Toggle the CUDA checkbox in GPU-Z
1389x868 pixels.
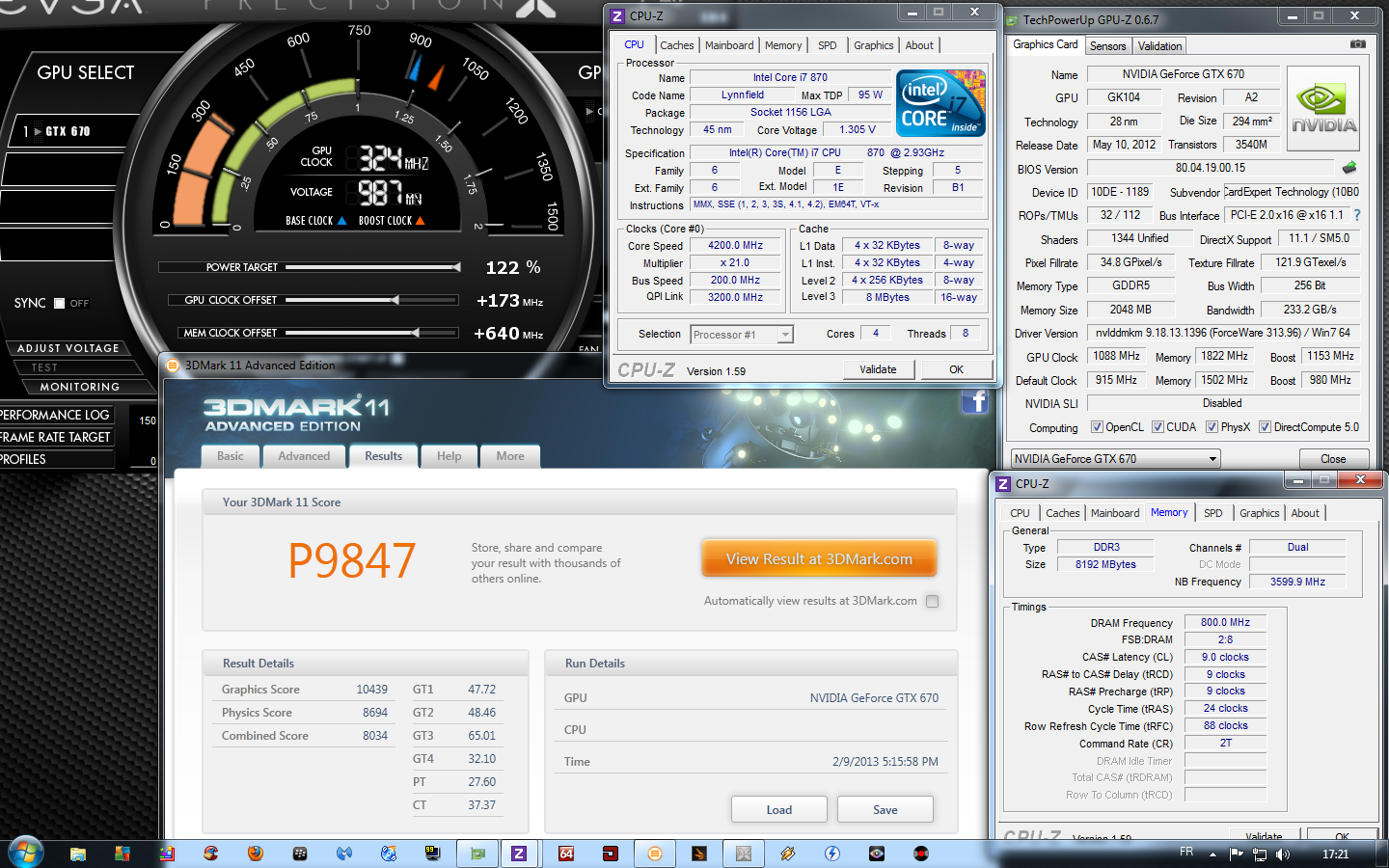coord(1157,427)
